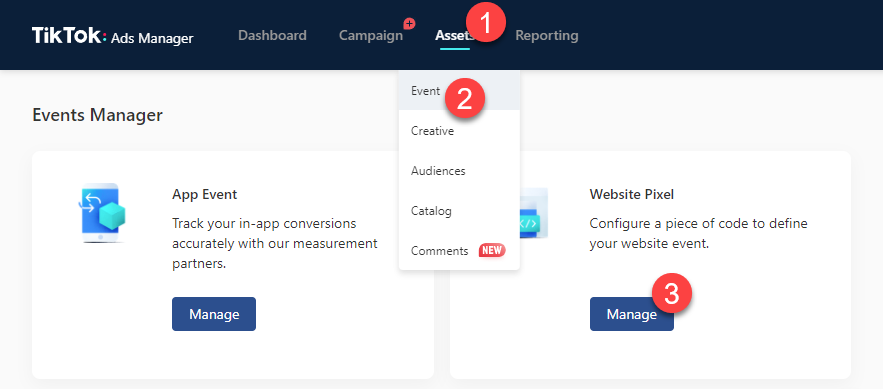Screen dimensions: 883x389
Task: Click the Website Pixel heading
Action: pyautogui.click(x=632, y=195)
